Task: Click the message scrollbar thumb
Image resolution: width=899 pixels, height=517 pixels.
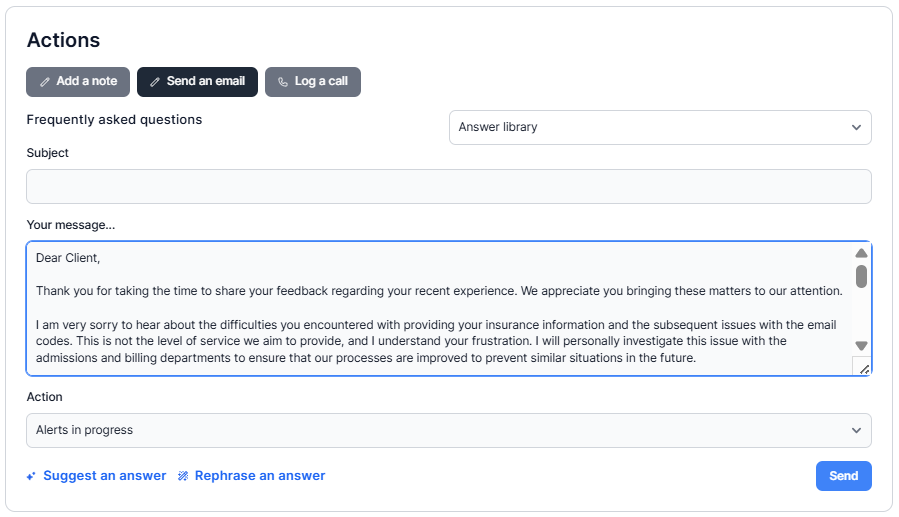Action: click(x=861, y=277)
